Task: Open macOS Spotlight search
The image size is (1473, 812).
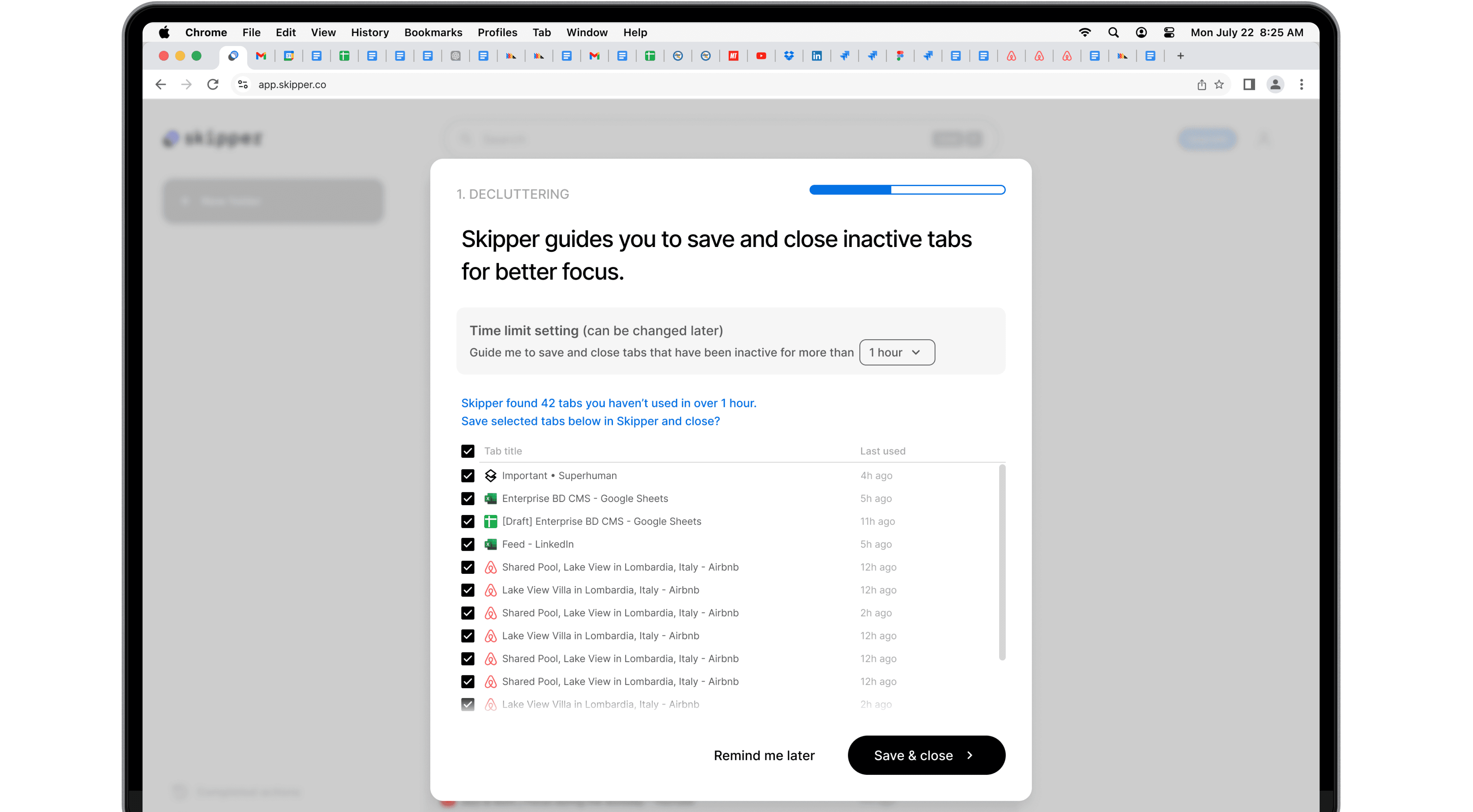Action: (1113, 32)
